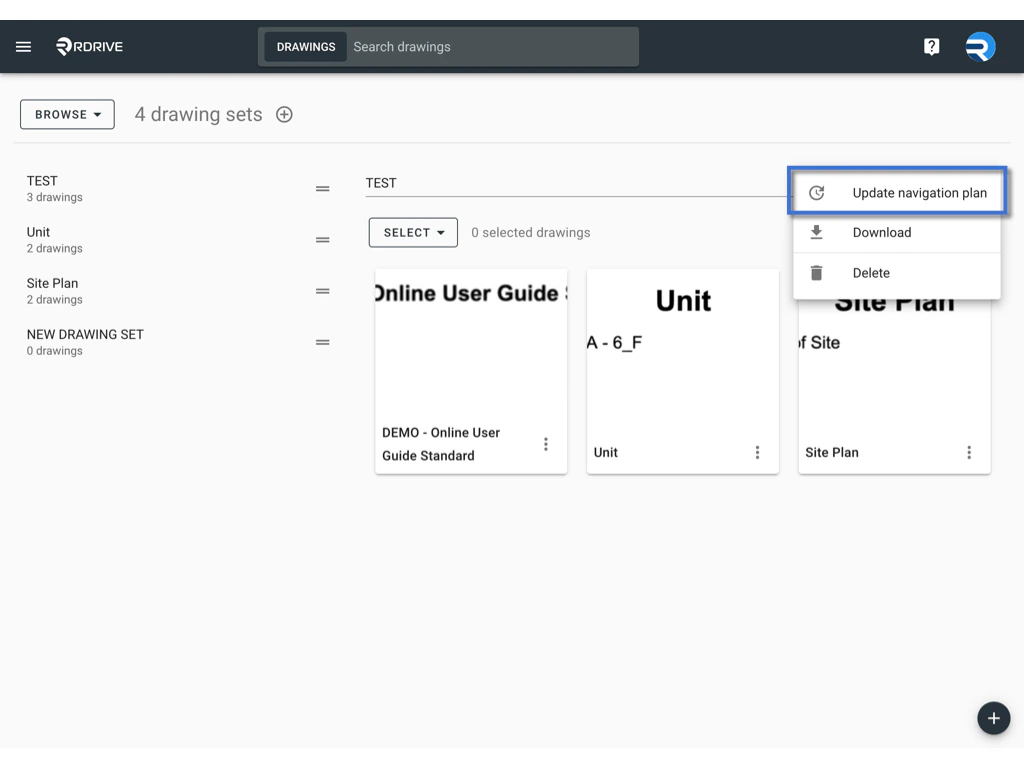Viewport: 1024px width, 768px height.
Task: Open the SELECT dropdown
Action: tap(412, 232)
